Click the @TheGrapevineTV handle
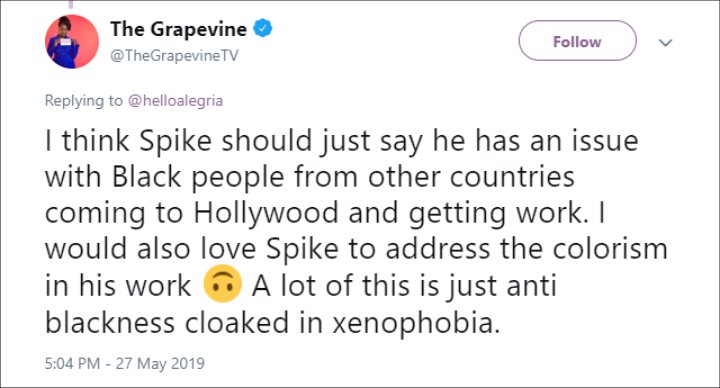720x388 pixels. coord(174,56)
